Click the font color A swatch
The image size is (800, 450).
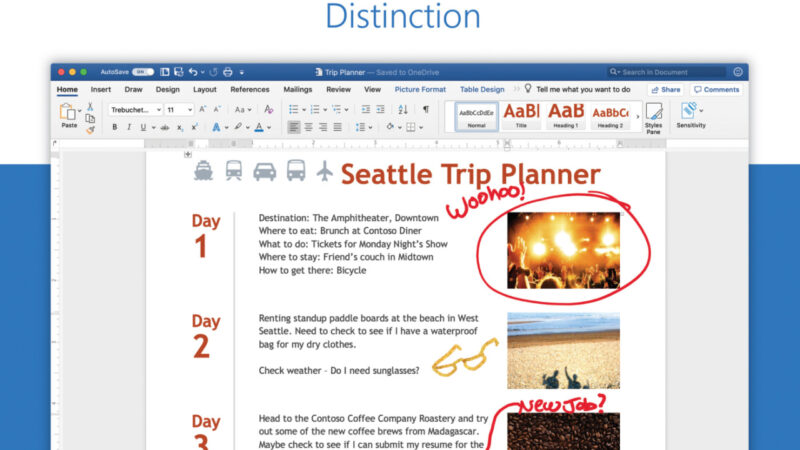[x=259, y=127]
